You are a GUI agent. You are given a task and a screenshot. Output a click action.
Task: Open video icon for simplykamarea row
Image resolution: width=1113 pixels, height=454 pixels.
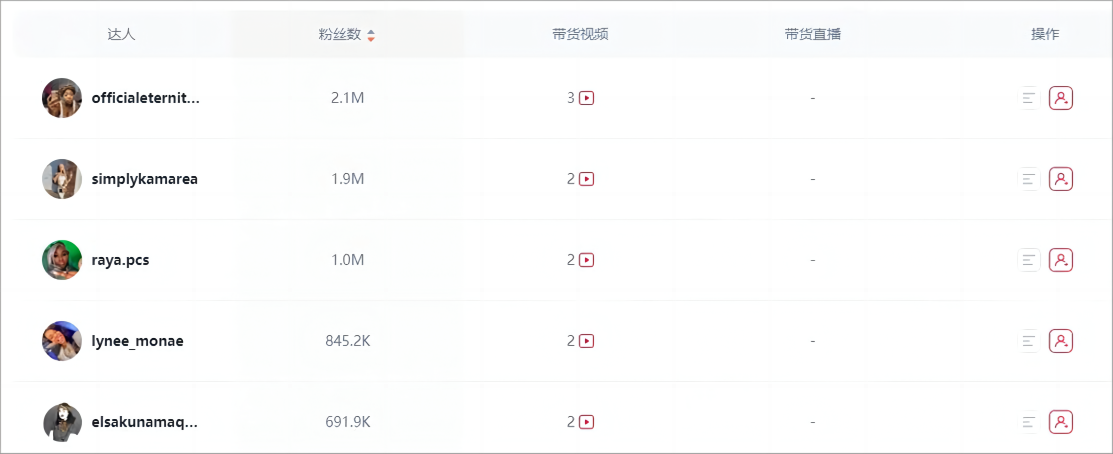click(587, 179)
